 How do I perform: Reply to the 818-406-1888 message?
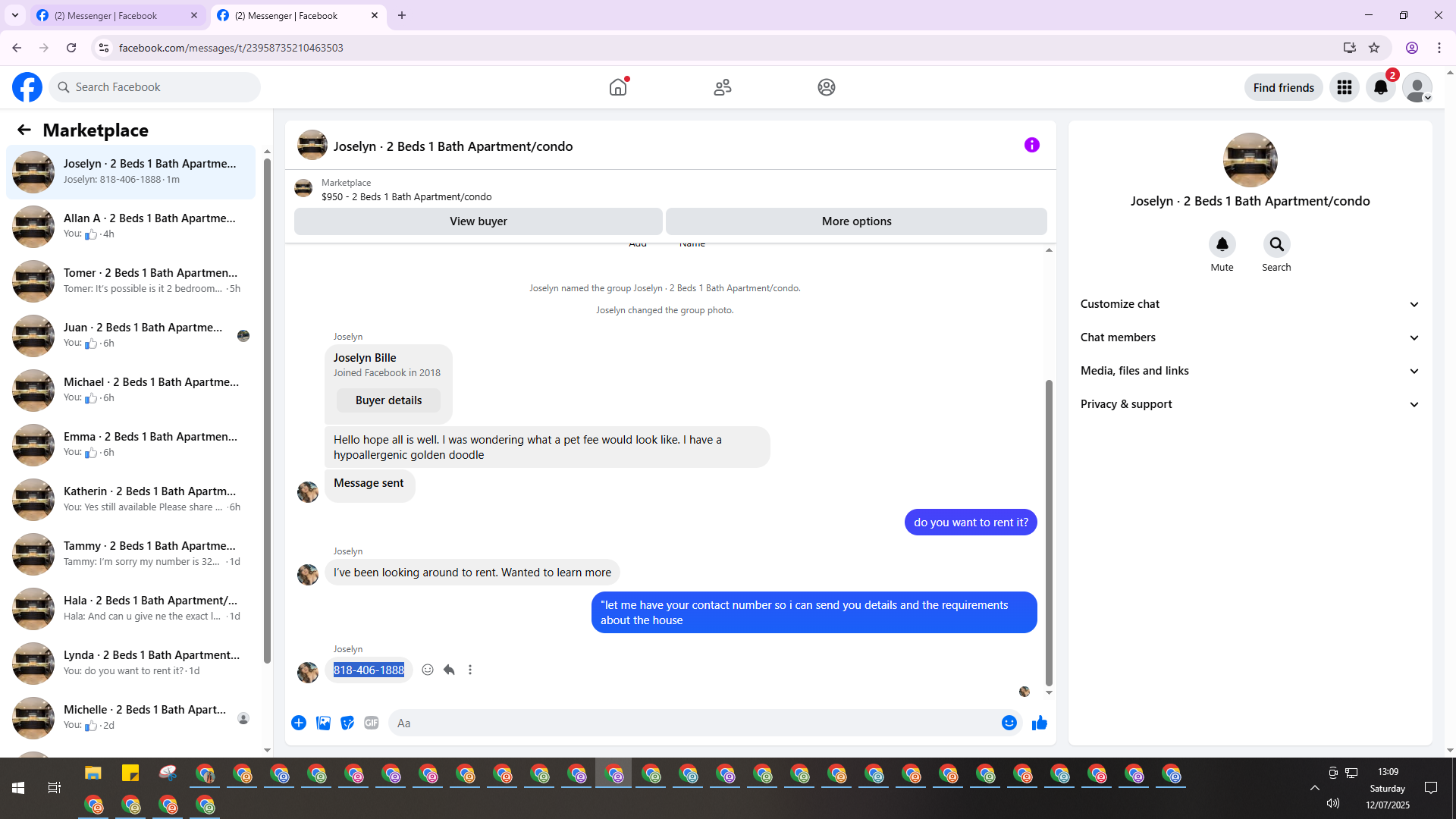coord(449,670)
